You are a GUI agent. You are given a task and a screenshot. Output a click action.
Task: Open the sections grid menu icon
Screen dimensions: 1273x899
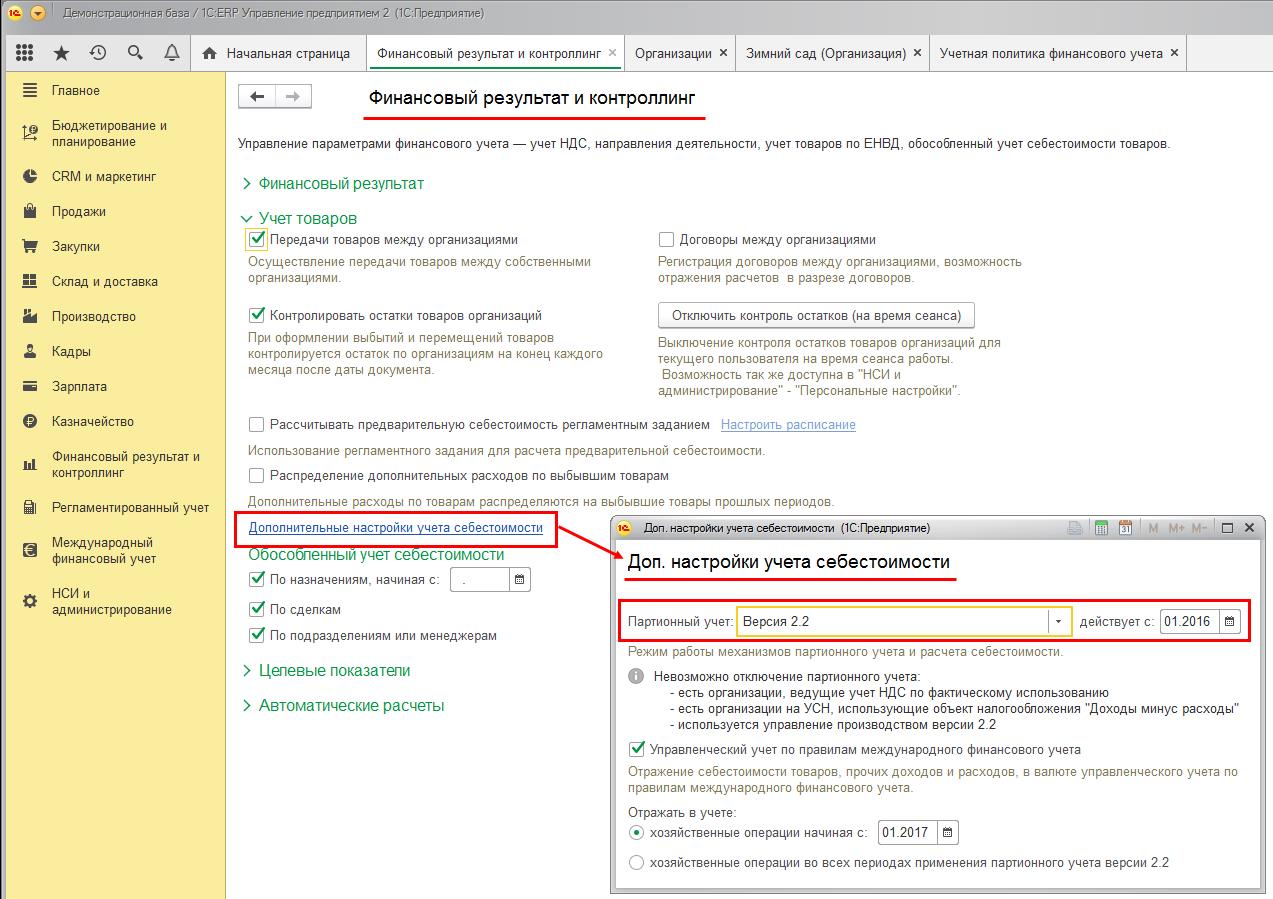pos(25,53)
